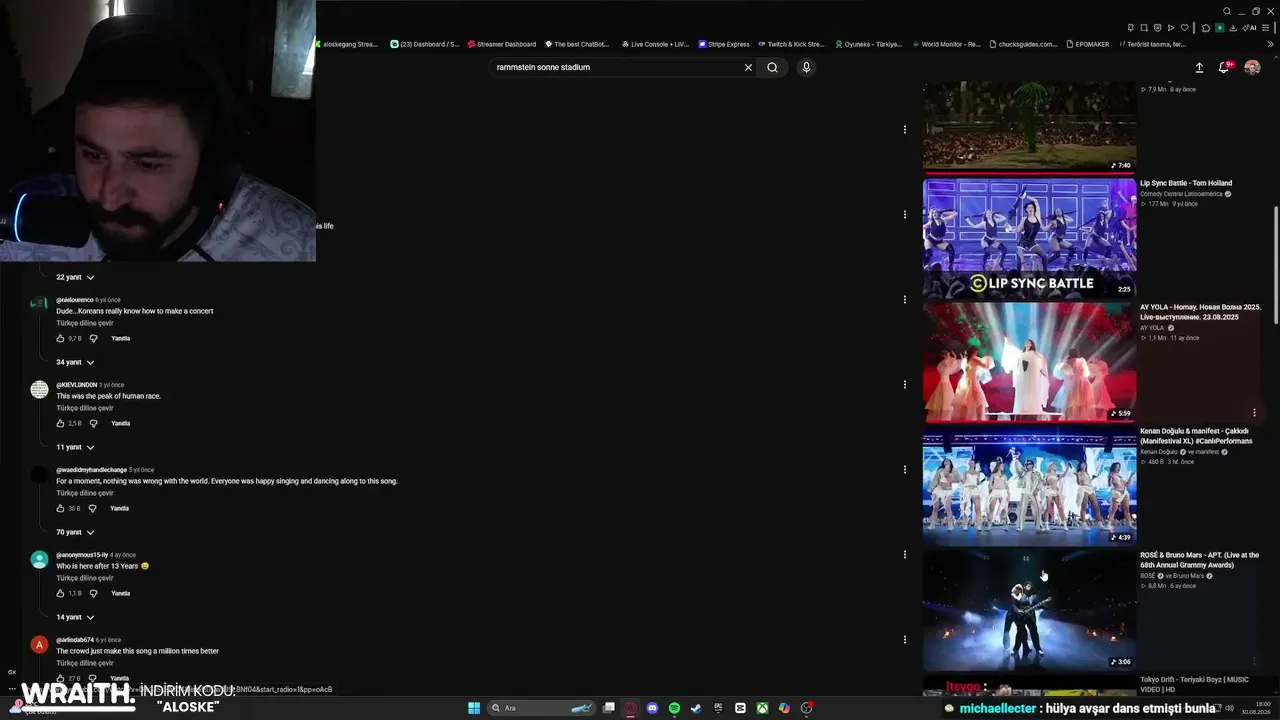Open the 'Tokyo Drift - Teriyaki Boyz' video title
The width and height of the screenshot is (1280, 720).
tap(1194, 684)
